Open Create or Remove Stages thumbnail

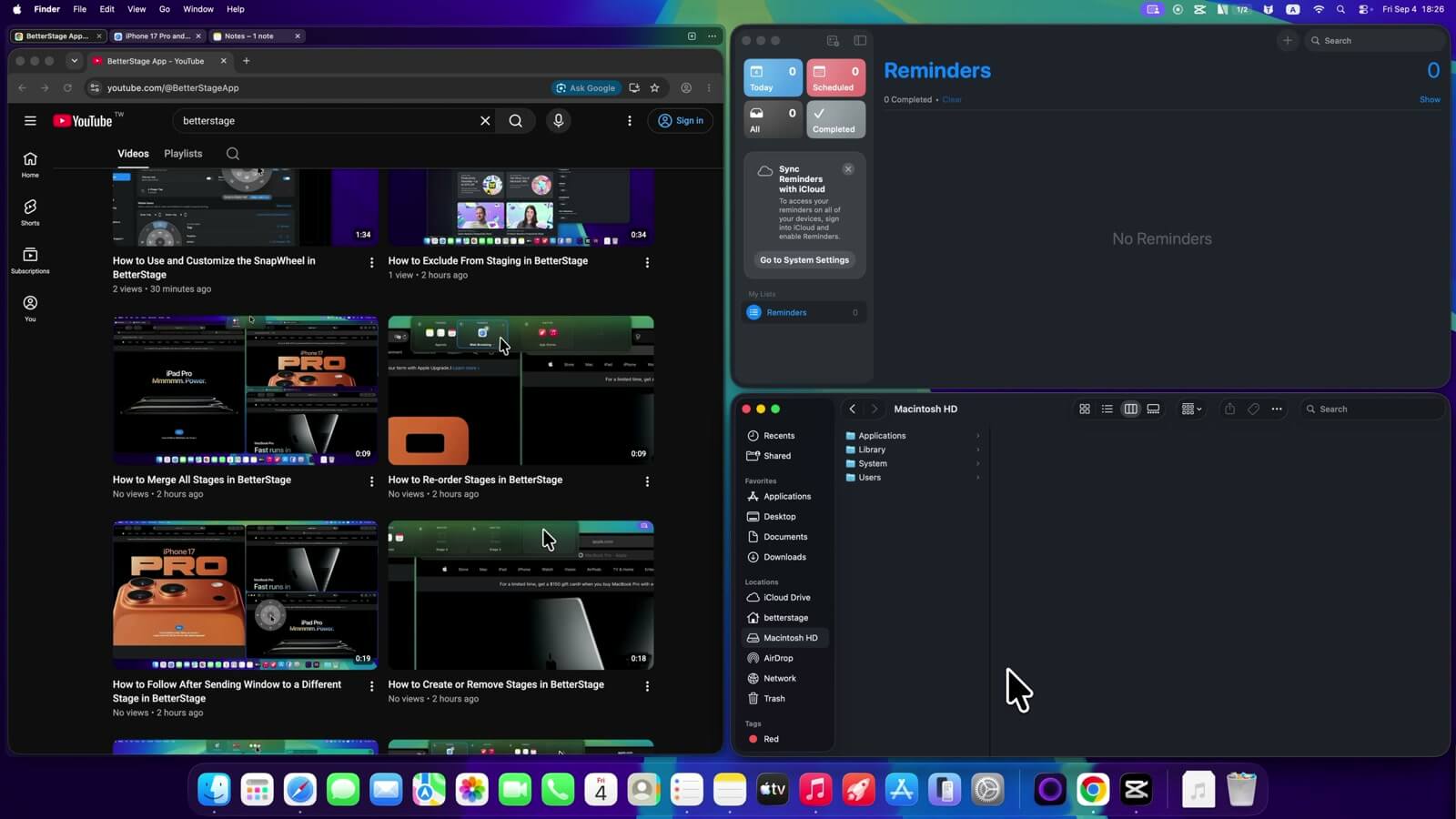[x=521, y=595]
